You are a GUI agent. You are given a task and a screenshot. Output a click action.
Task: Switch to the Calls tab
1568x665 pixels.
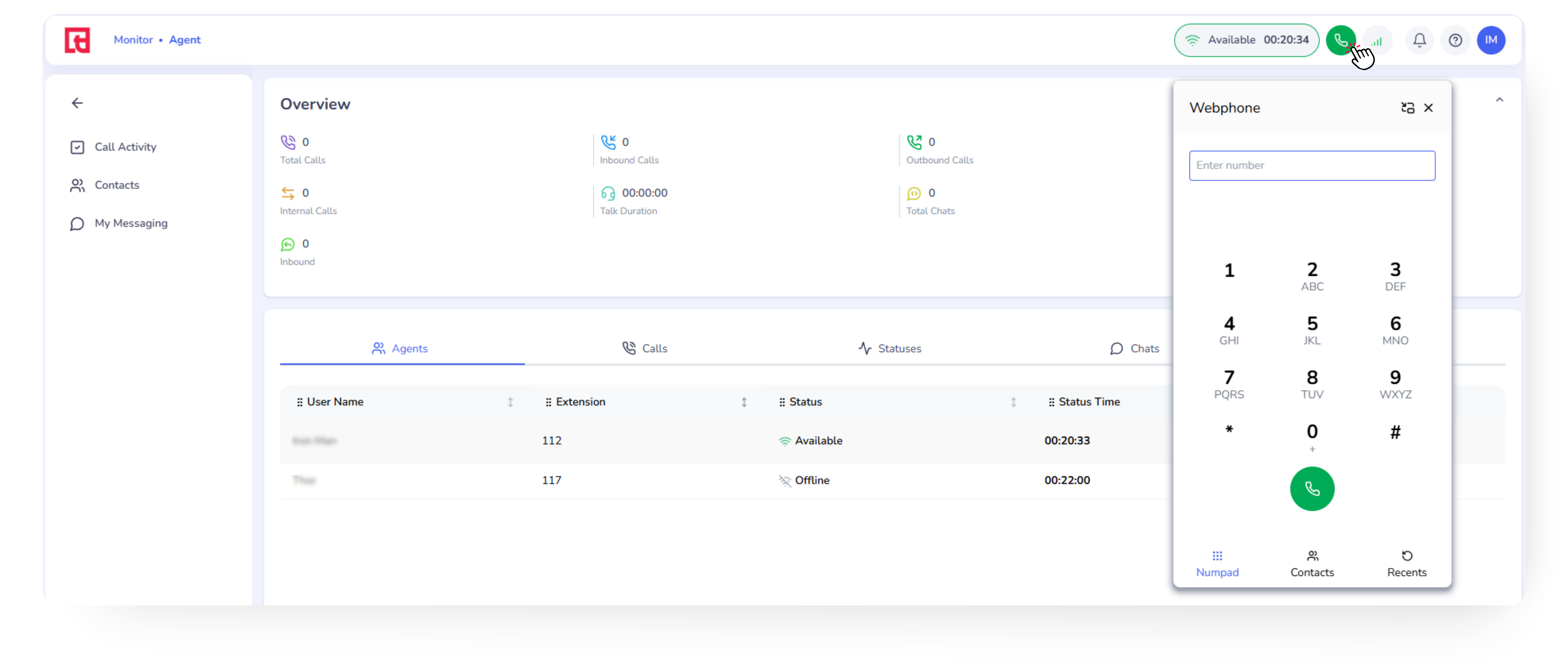coord(645,348)
